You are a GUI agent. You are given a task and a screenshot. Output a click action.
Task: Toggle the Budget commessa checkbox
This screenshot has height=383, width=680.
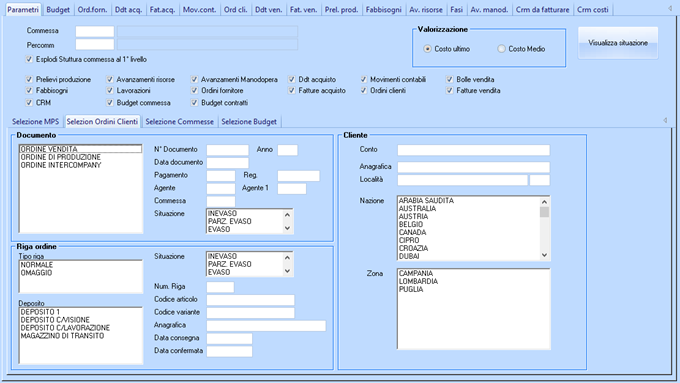(x=110, y=103)
